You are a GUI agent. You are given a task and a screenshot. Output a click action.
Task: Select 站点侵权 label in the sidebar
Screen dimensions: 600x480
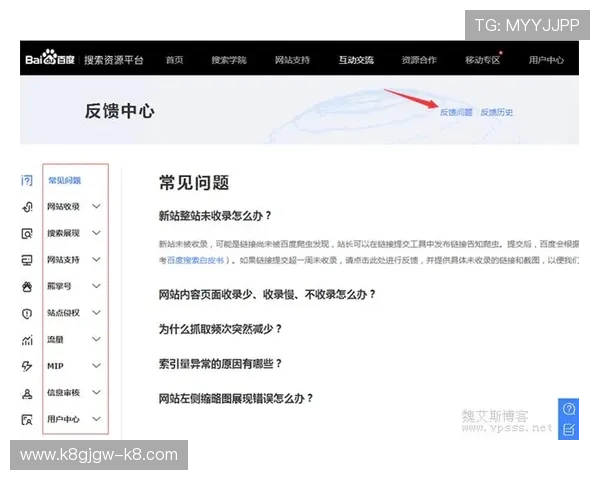pos(63,313)
